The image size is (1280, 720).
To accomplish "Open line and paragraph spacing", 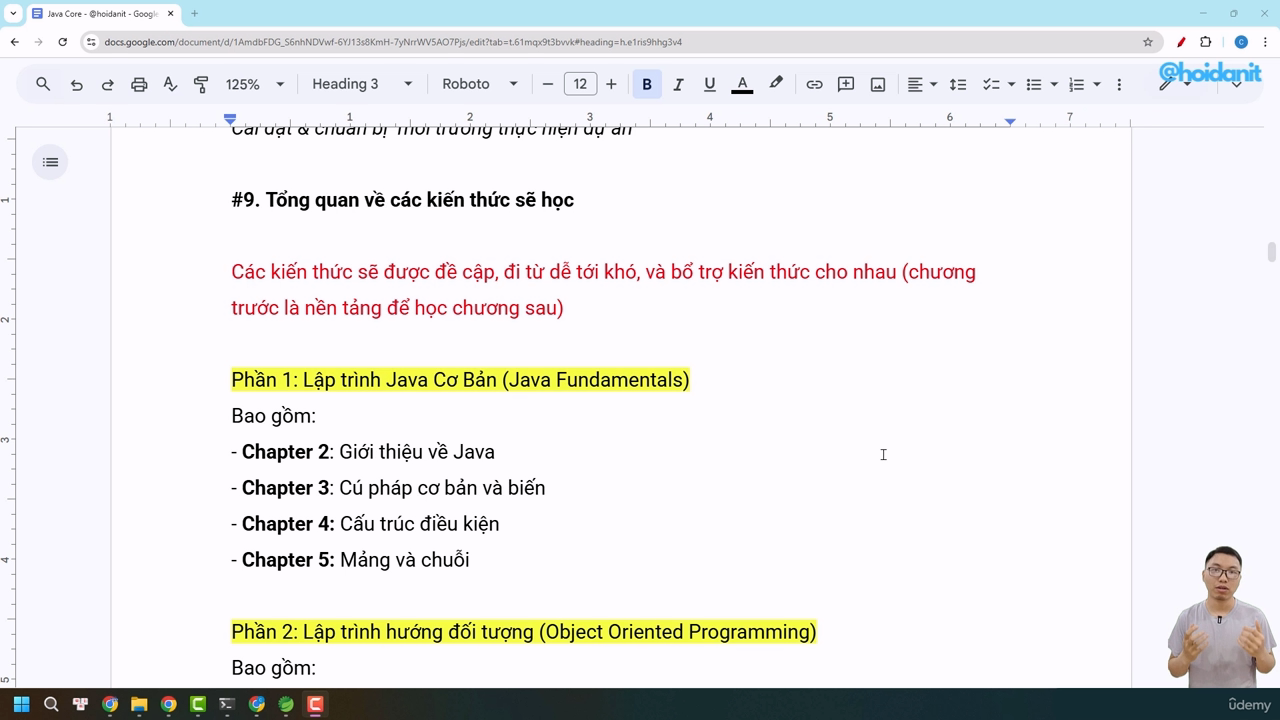I will click(958, 84).
